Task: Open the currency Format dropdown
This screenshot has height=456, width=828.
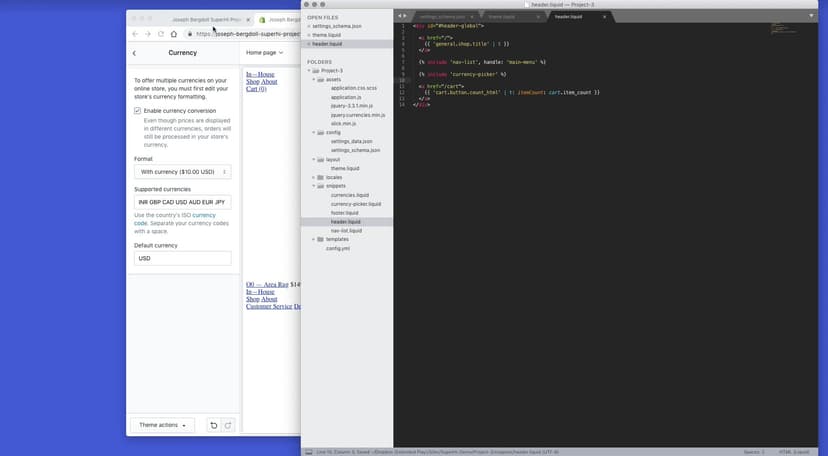Action: (x=183, y=172)
